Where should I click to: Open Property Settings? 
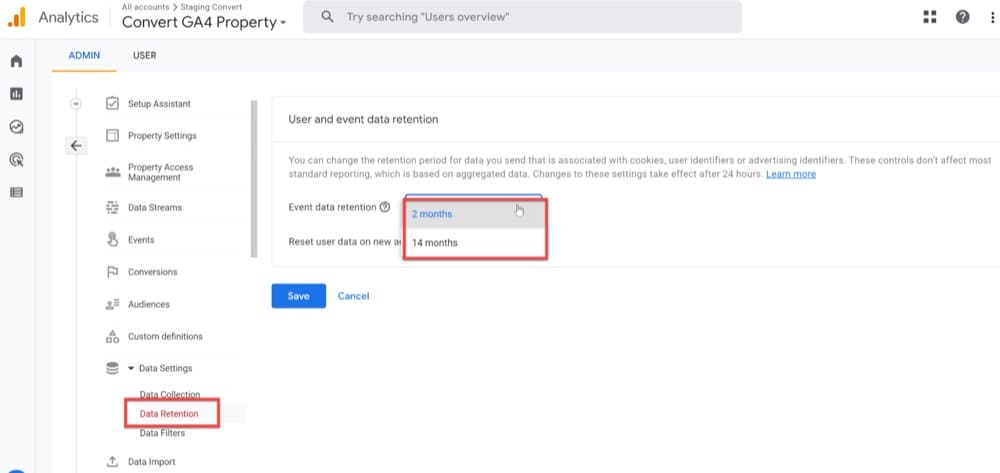162,136
